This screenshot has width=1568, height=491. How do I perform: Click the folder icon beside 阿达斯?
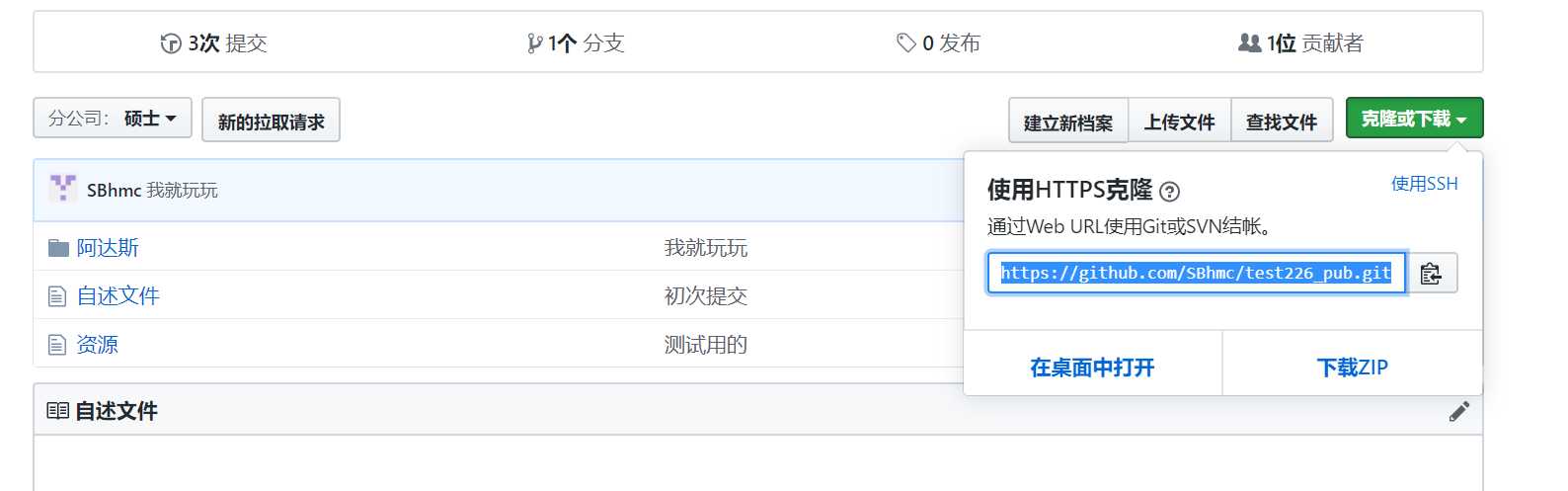pos(58,248)
